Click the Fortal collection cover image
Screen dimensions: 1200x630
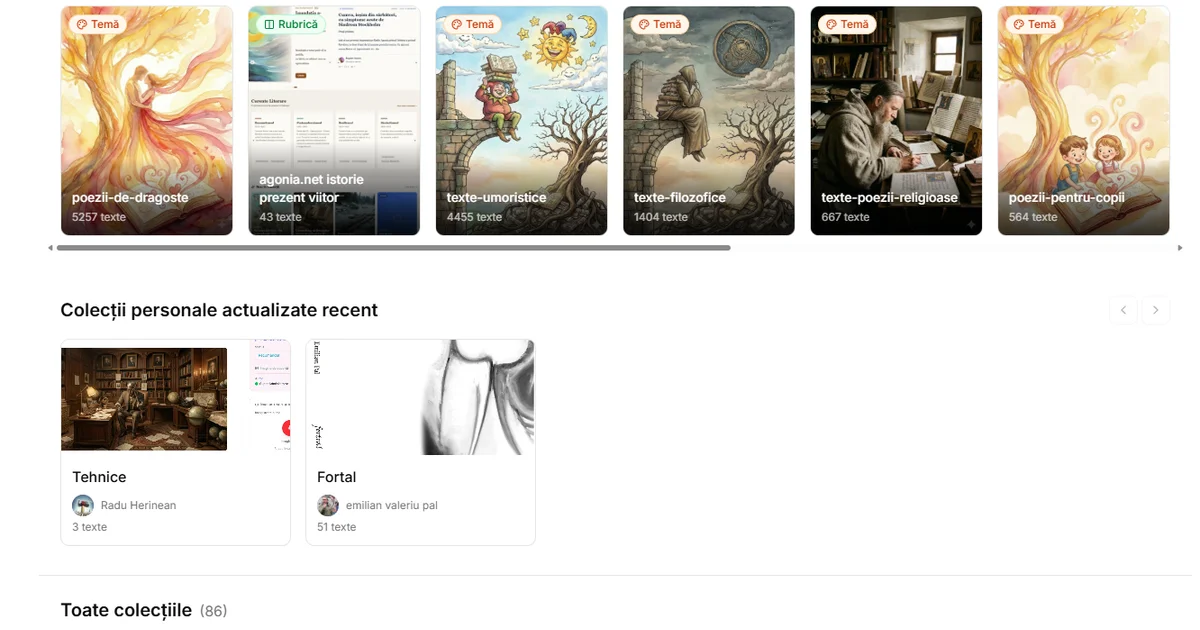click(420, 397)
